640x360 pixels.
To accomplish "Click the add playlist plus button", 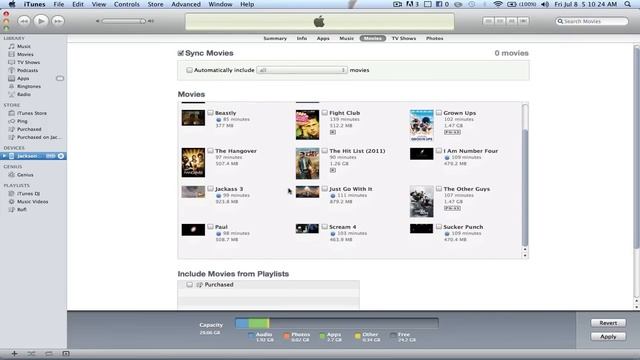I will [14, 353].
